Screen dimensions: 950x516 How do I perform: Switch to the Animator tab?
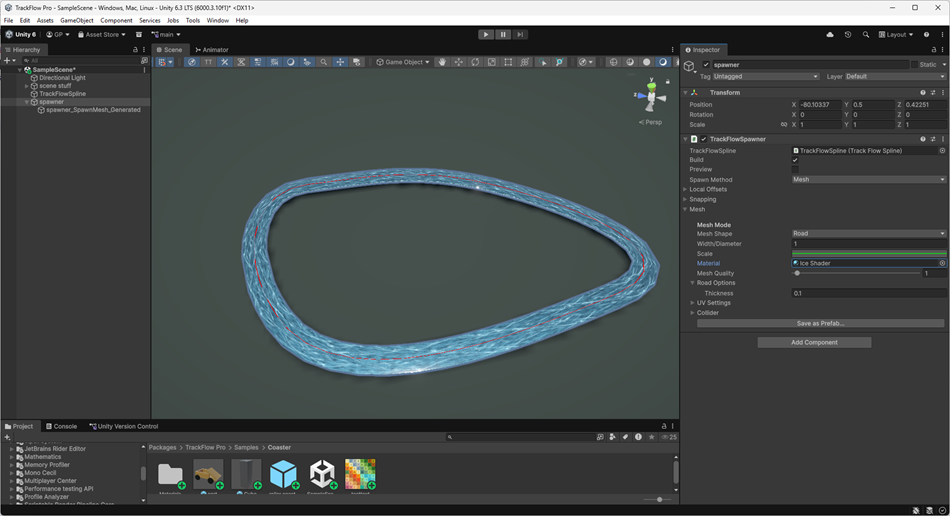pyautogui.click(x=212, y=49)
